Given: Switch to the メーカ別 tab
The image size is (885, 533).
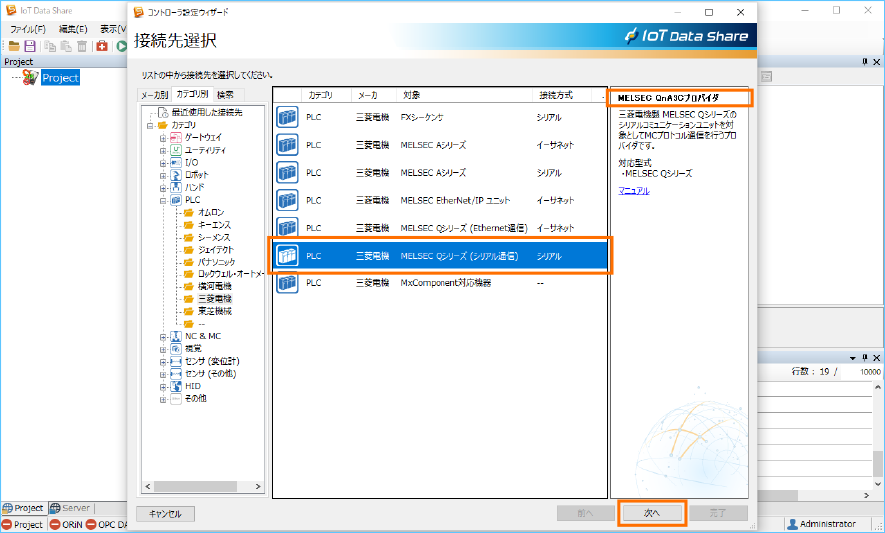Looking at the screenshot, I should [154, 95].
